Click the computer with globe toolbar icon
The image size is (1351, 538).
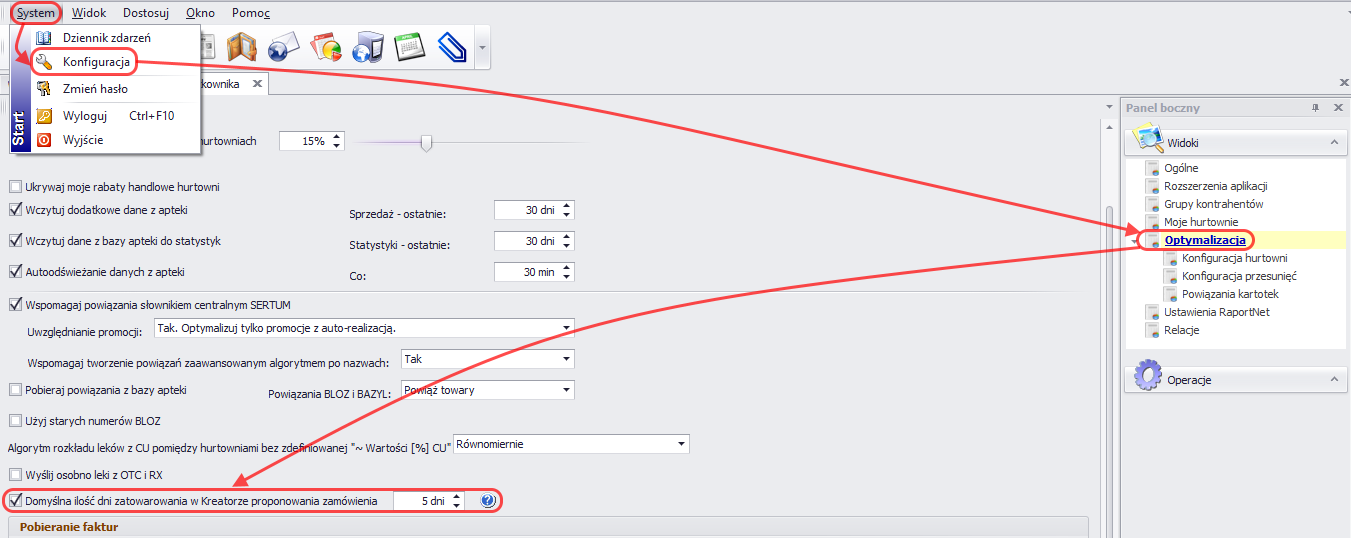point(368,46)
